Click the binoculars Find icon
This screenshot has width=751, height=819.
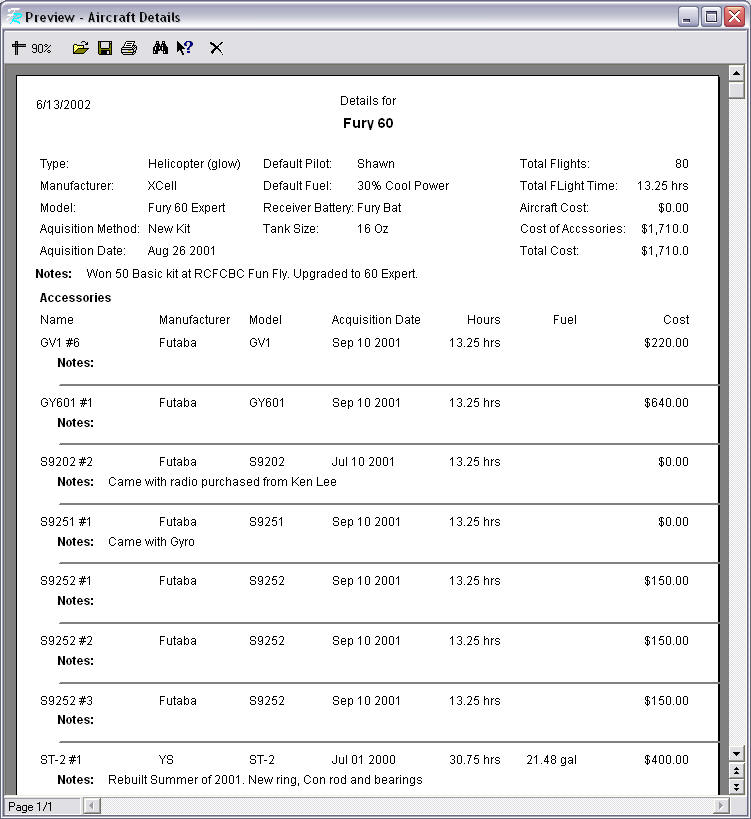point(160,48)
